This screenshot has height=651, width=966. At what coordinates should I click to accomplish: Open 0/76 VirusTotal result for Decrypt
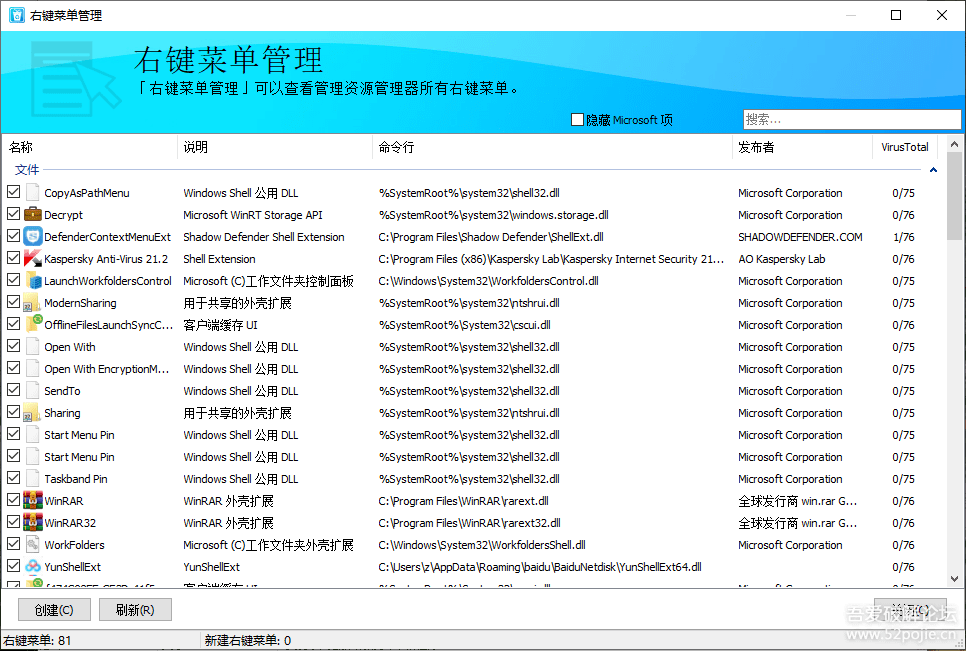coord(903,215)
